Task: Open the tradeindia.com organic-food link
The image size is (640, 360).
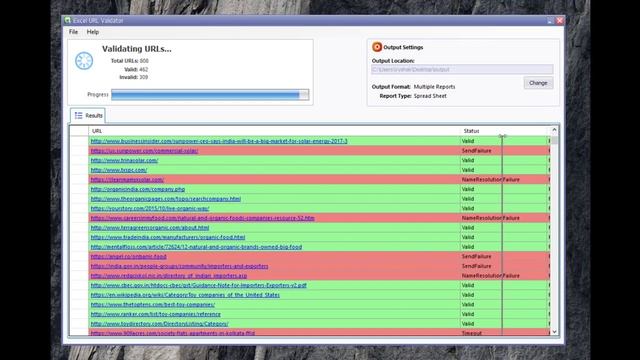Action: [168, 237]
